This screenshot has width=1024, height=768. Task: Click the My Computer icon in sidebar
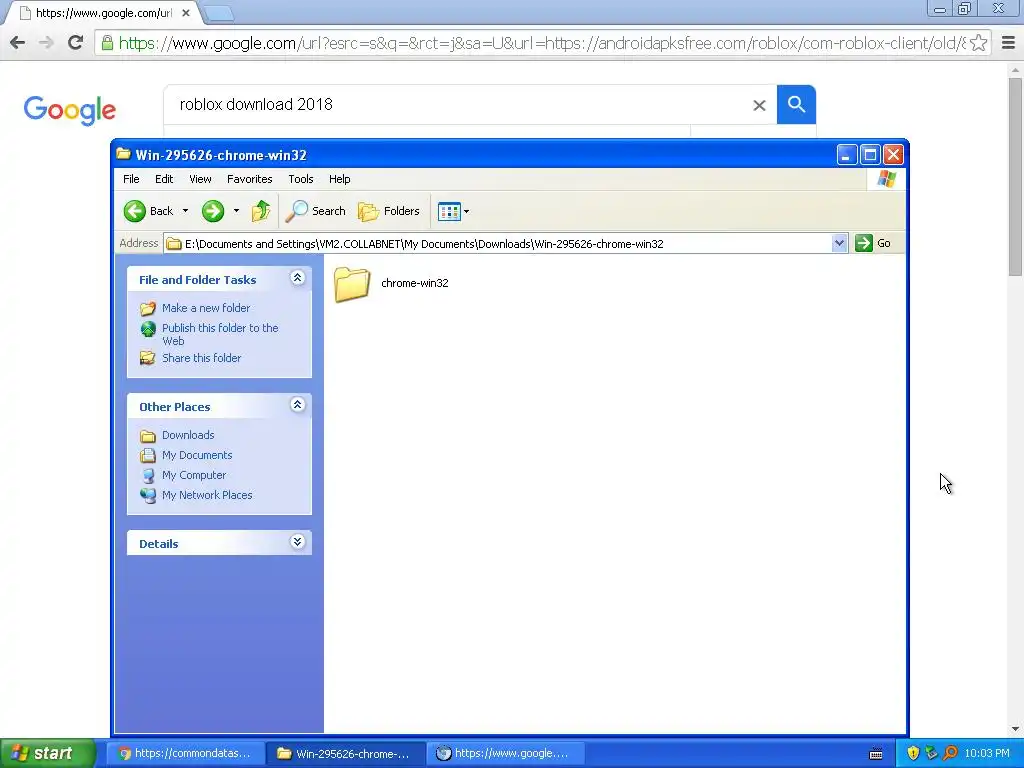148,475
